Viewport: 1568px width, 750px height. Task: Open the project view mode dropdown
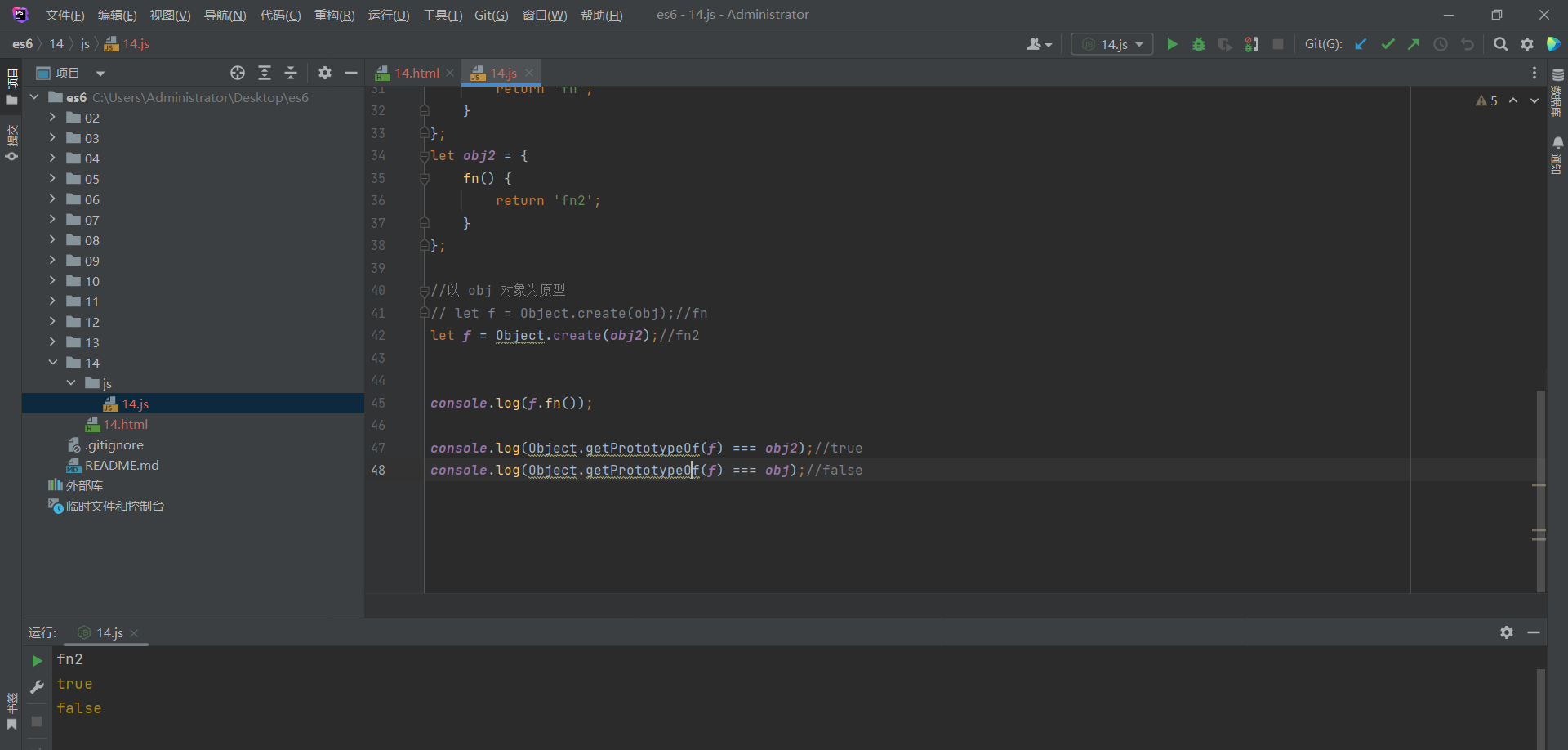click(100, 74)
